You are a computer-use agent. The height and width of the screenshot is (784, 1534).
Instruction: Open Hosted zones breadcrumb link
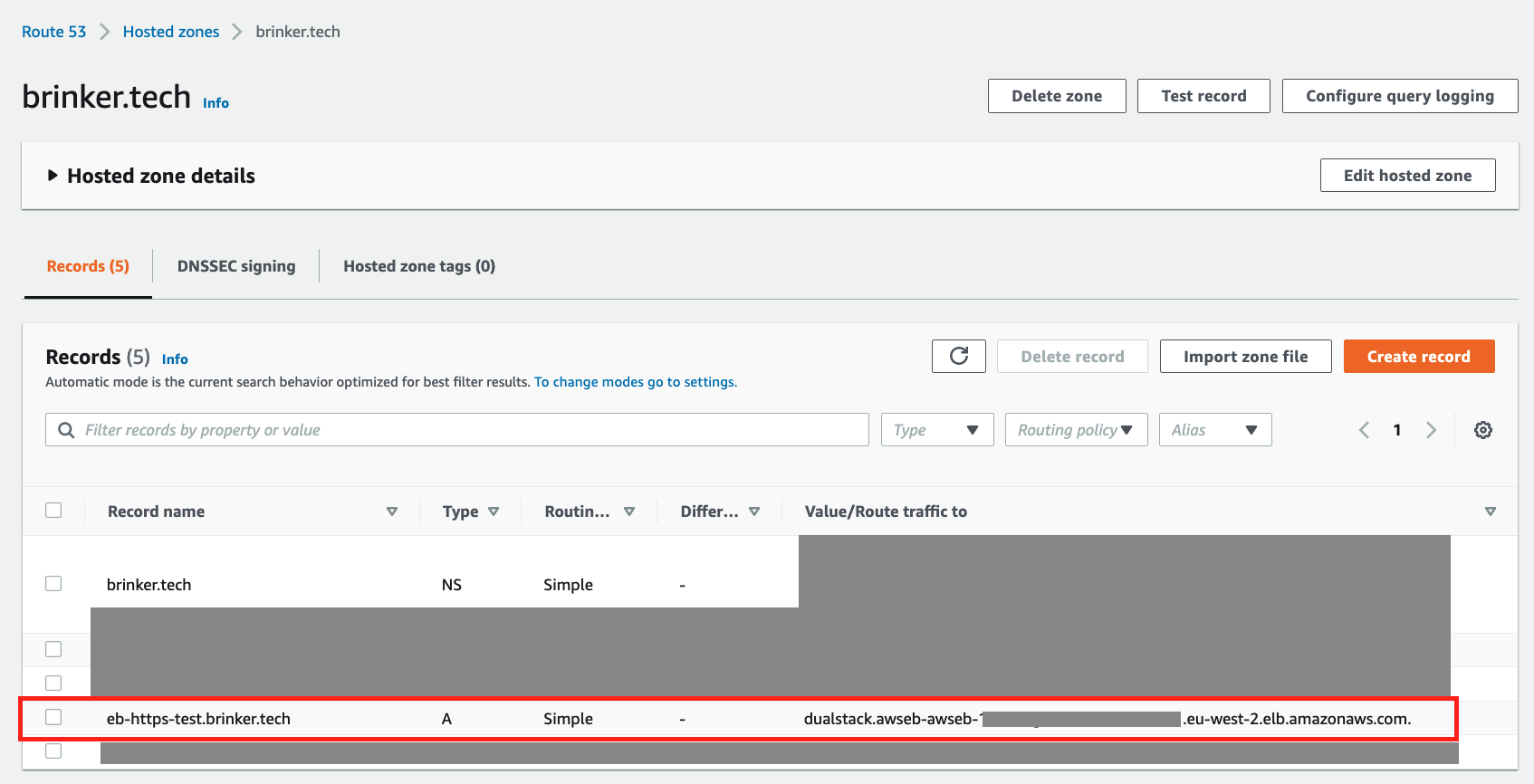pyautogui.click(x=171, y=32)
